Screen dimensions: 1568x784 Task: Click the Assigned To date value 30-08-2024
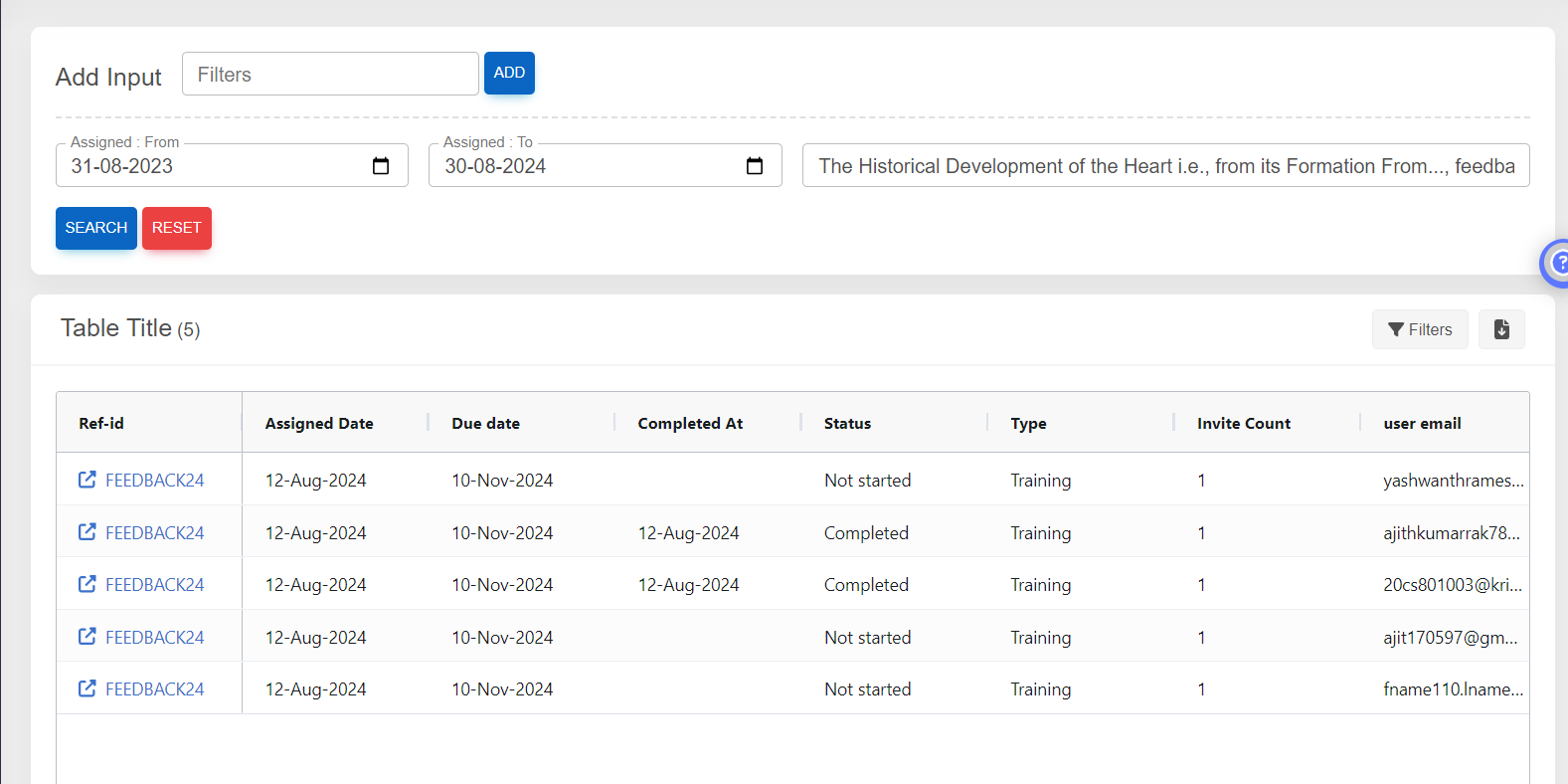pyautogui.click(x=495, y=166)
